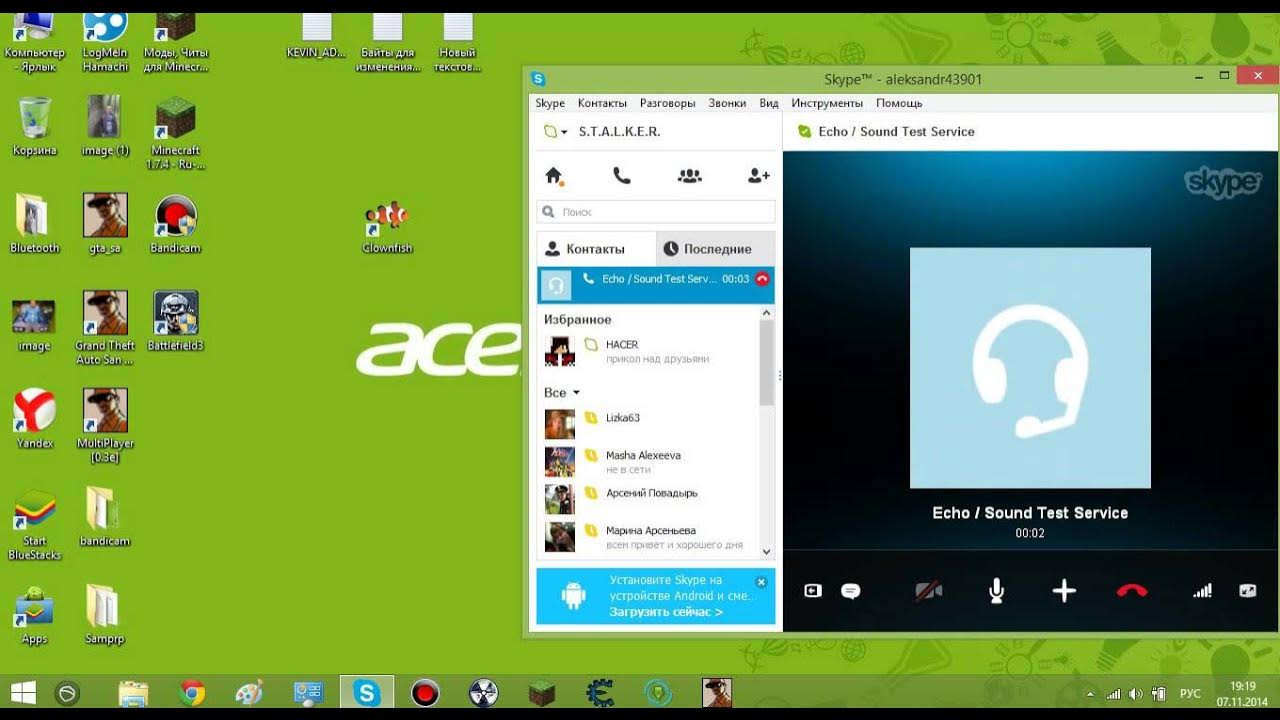Screen dimensions: 1280x720
Task: Open the call quality signal bars icon
Action: point(1202,591)
